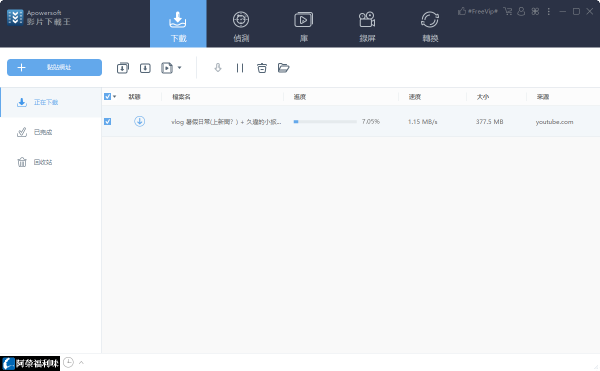Click the download progress bar at 7.05%

coord(325,122)
